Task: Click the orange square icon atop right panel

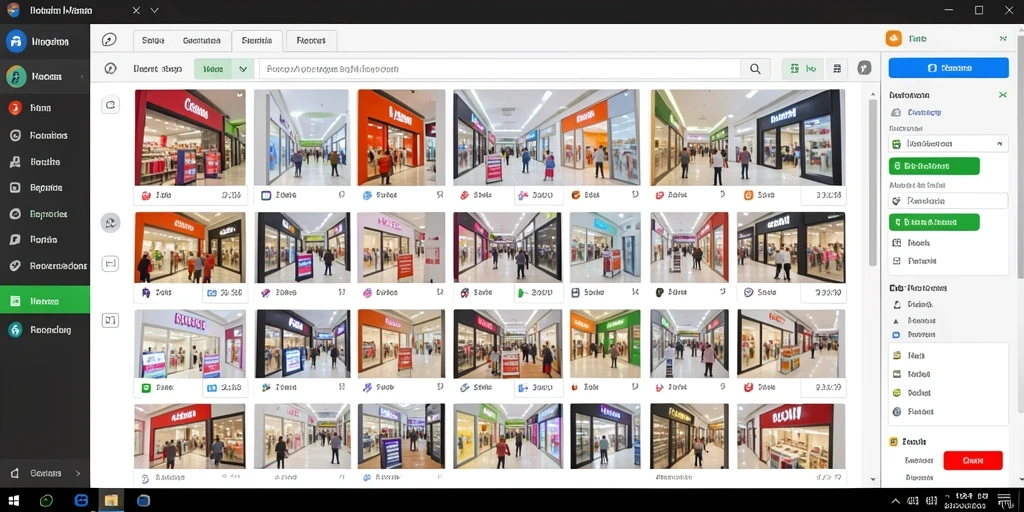Action: [893, 39]
